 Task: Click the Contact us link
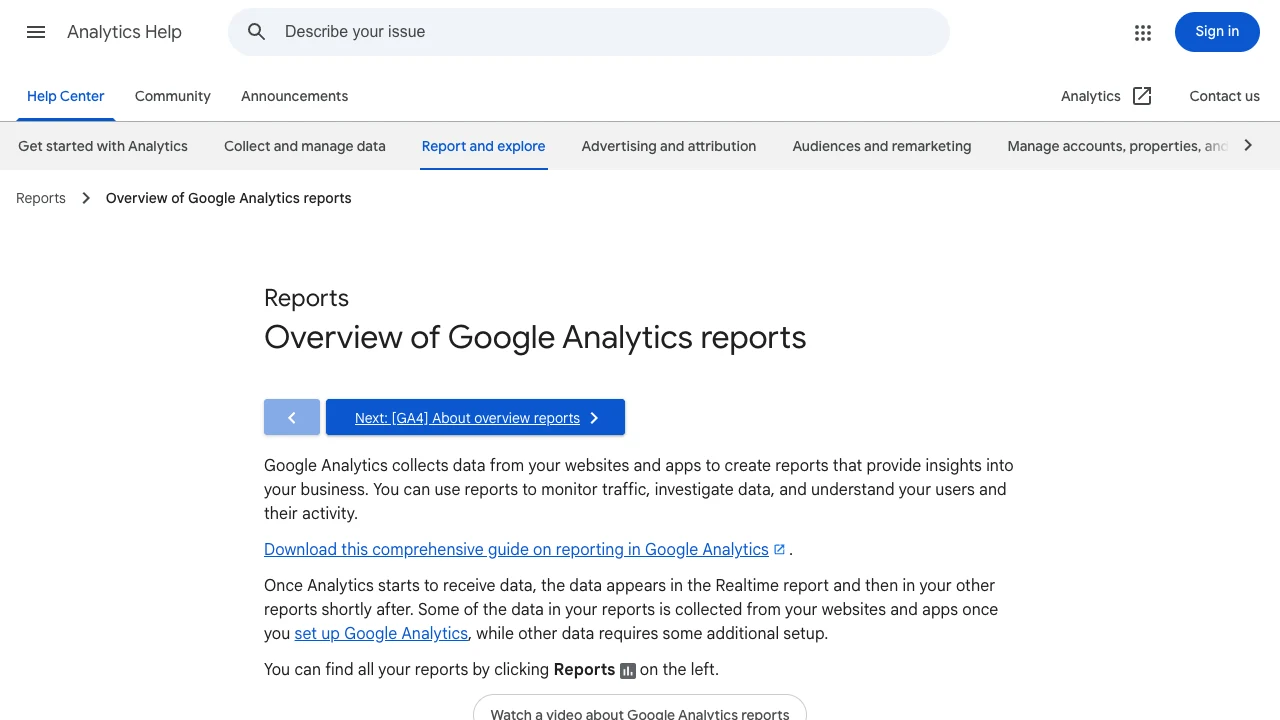[1224, 96]
